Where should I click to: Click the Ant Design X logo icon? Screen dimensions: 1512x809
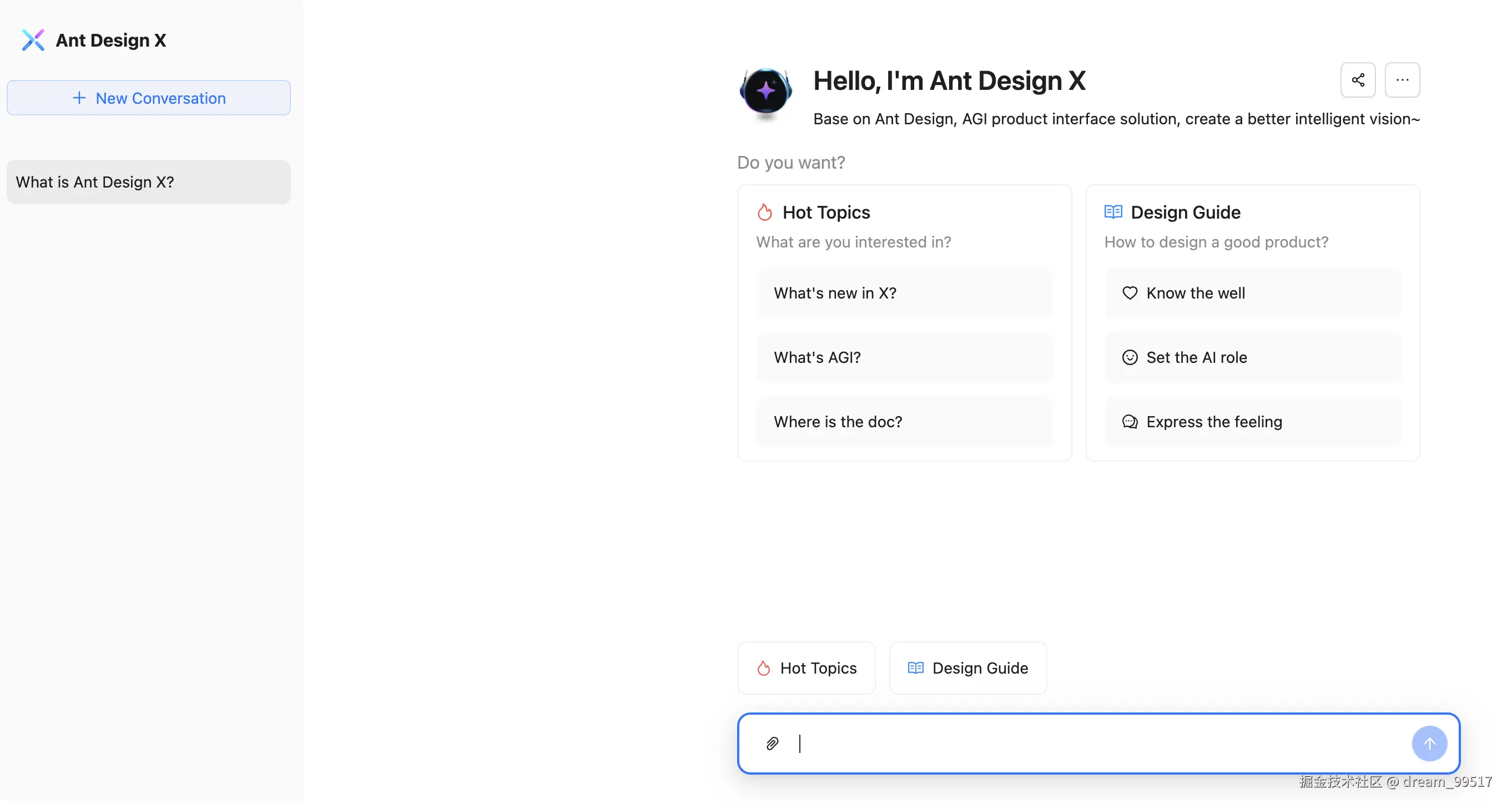(33, 40)
